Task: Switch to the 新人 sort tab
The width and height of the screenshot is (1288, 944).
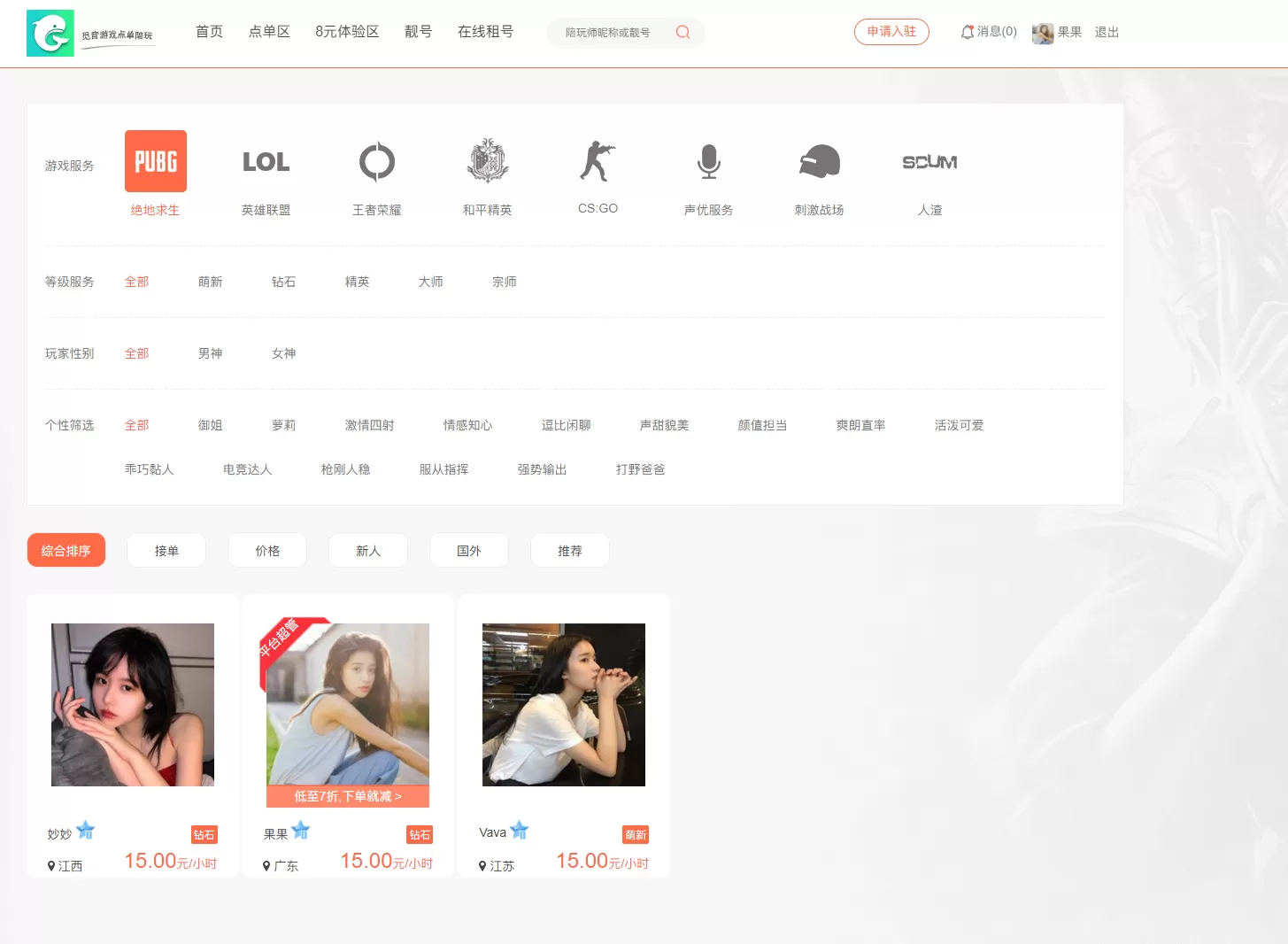Action: 368,550
